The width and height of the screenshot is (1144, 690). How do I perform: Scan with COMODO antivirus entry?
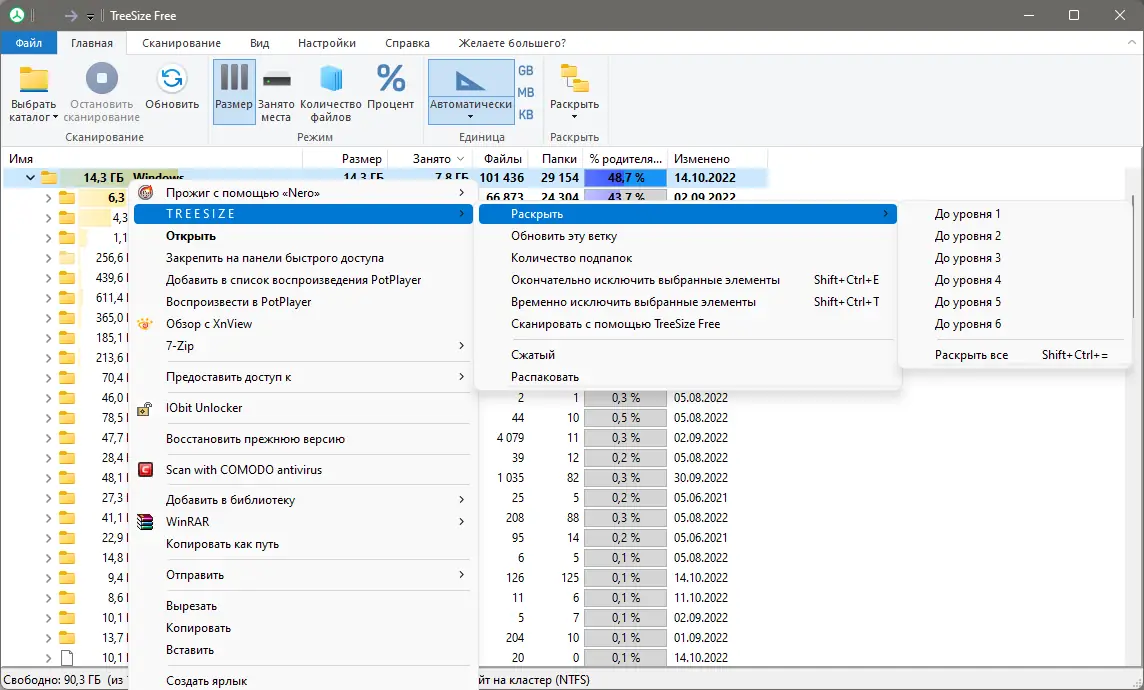tap(243, 470)
